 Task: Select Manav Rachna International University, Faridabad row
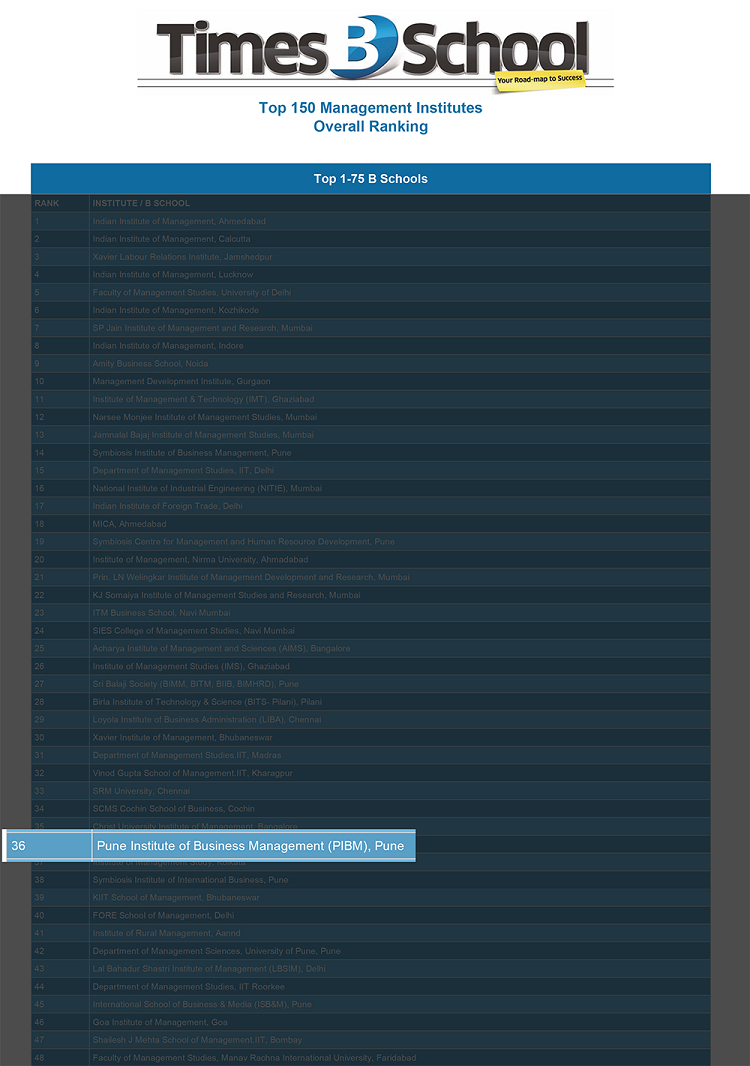(x=371, y=1057)
